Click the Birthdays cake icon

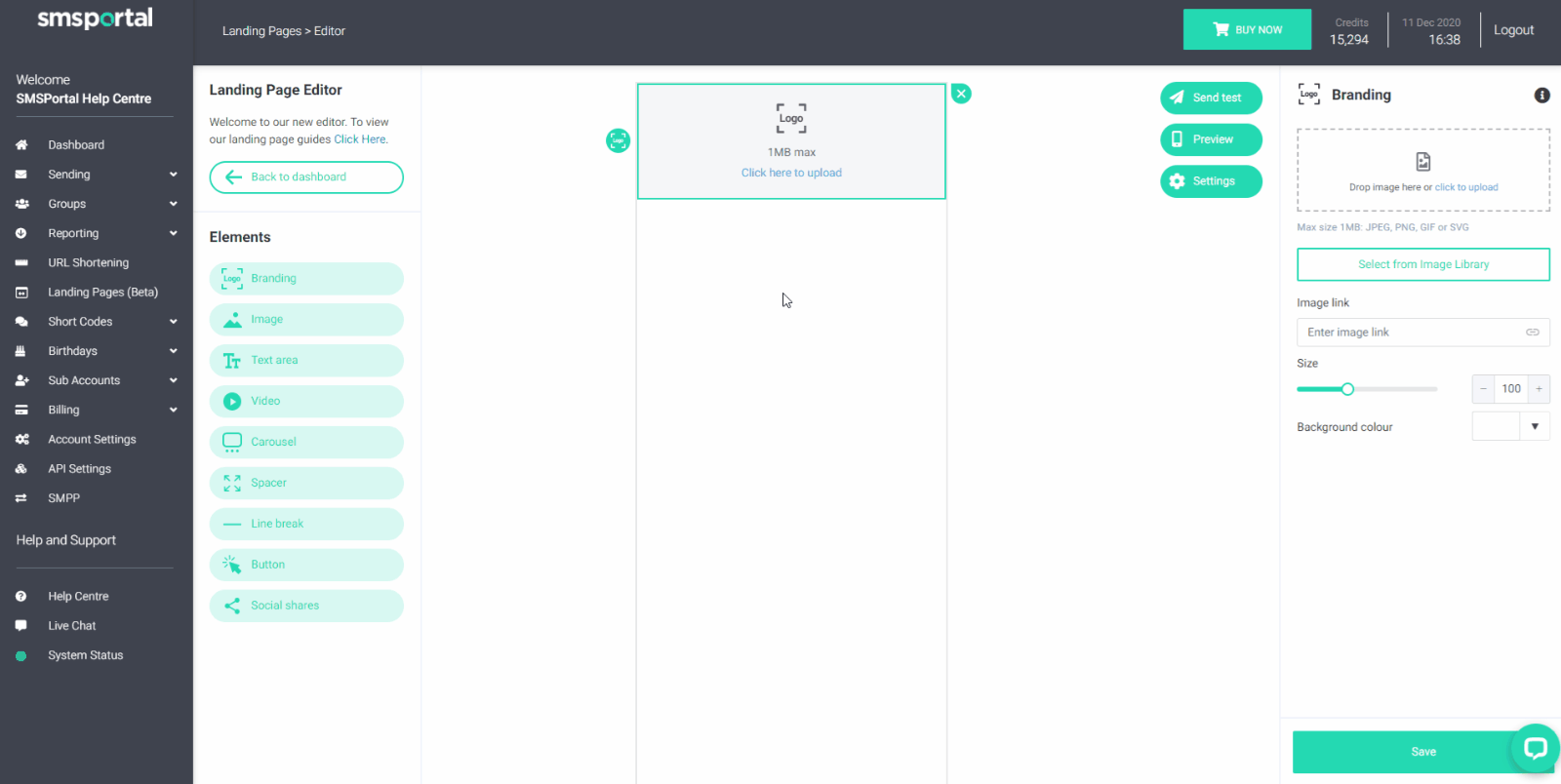21,351
